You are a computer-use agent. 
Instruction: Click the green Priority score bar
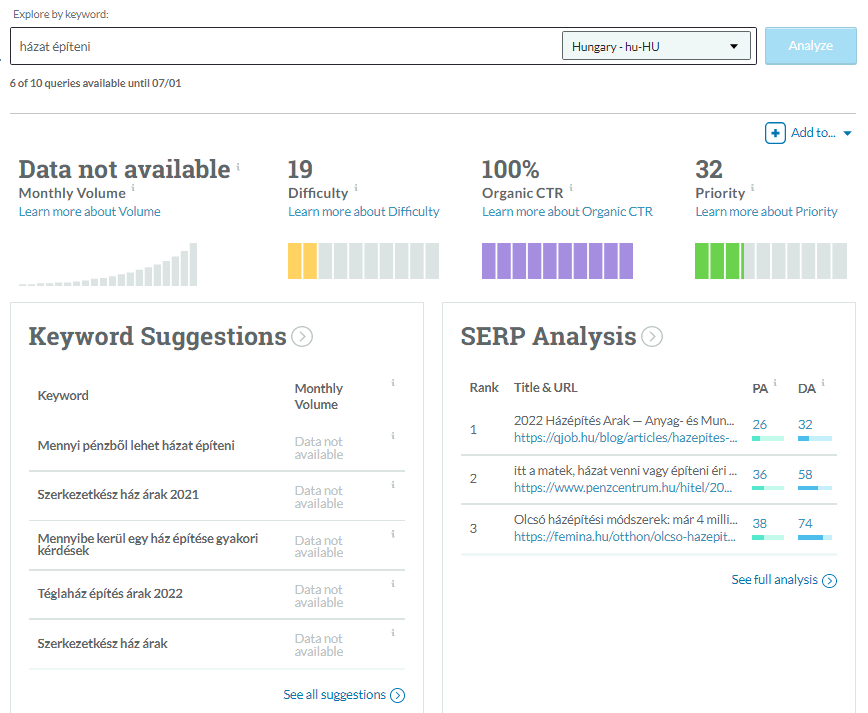[x=771, y=261]
